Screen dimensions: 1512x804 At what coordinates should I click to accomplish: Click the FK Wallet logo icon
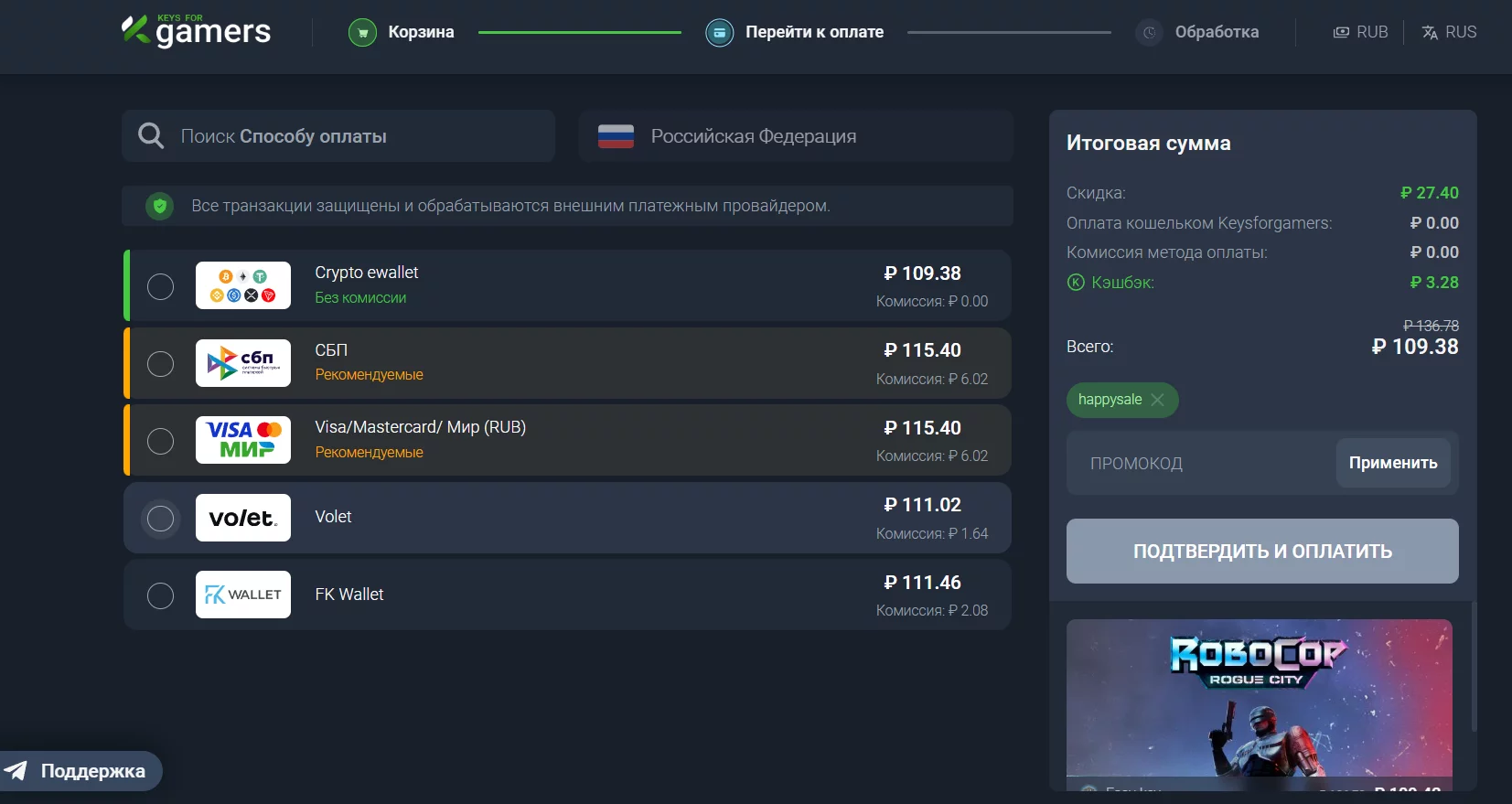(x=243, y=595)
